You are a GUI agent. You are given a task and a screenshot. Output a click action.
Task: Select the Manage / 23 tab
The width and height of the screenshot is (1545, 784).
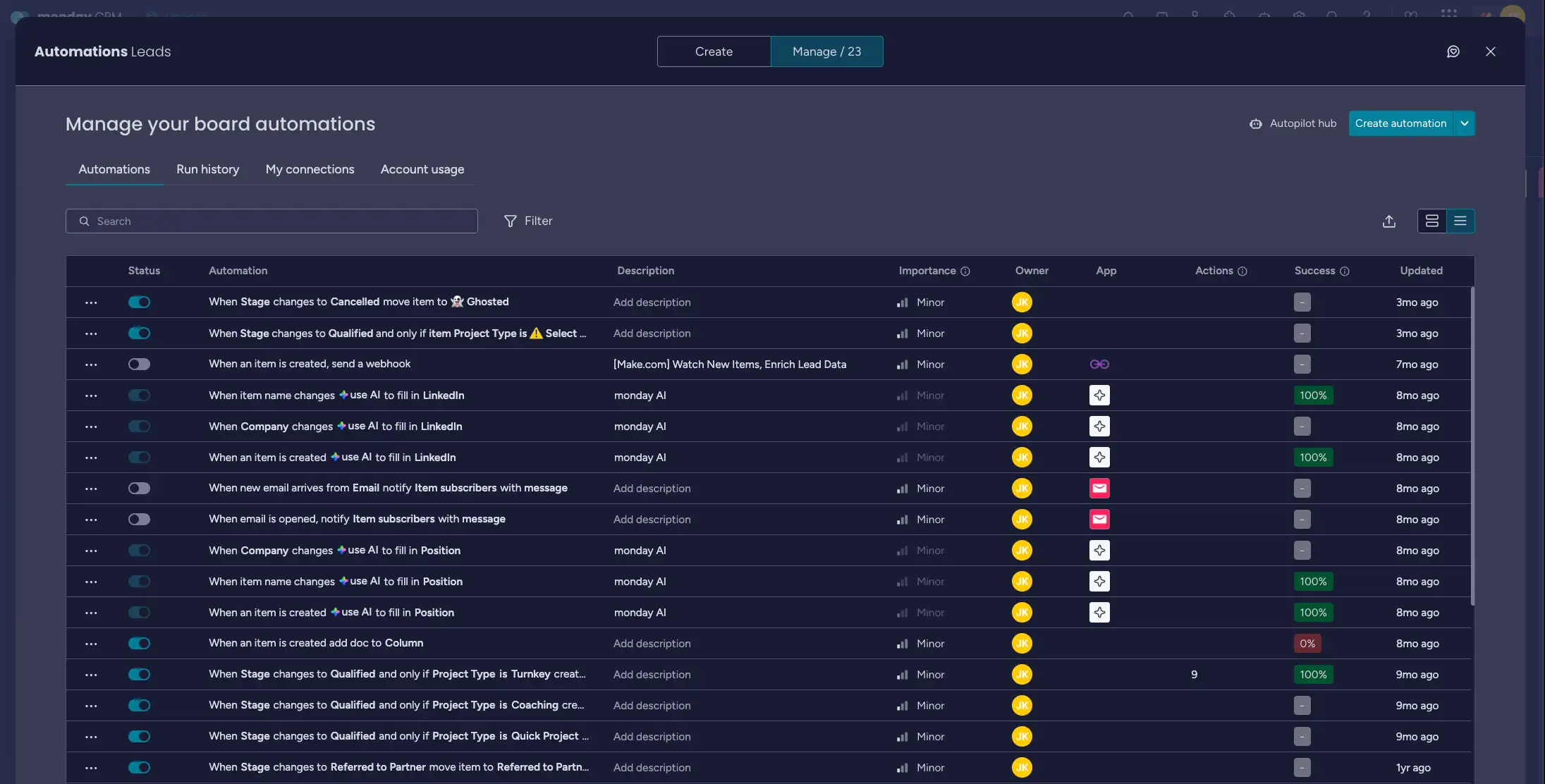pyautogui.click(x=826, y=51)
